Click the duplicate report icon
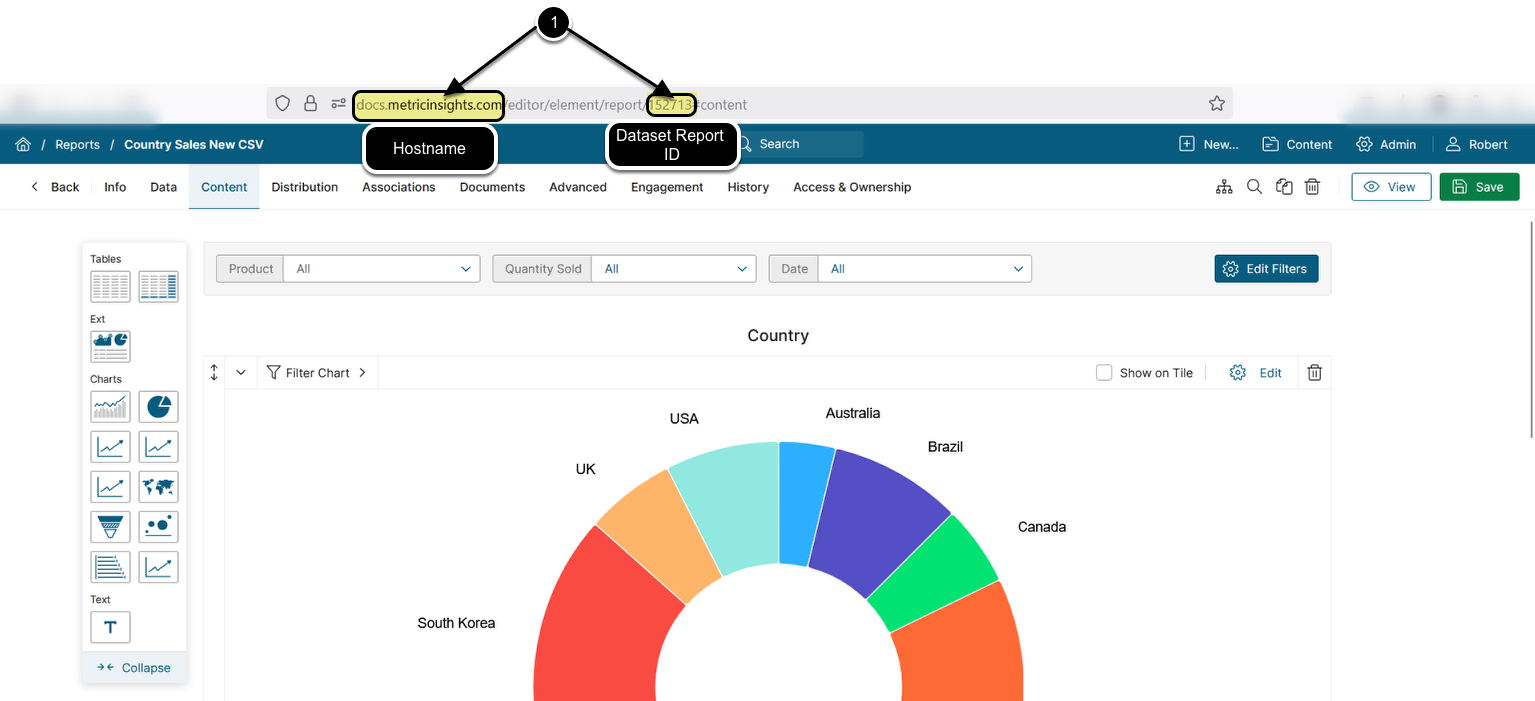The width and height of the screenshot is (1535, 701). 1284,187
